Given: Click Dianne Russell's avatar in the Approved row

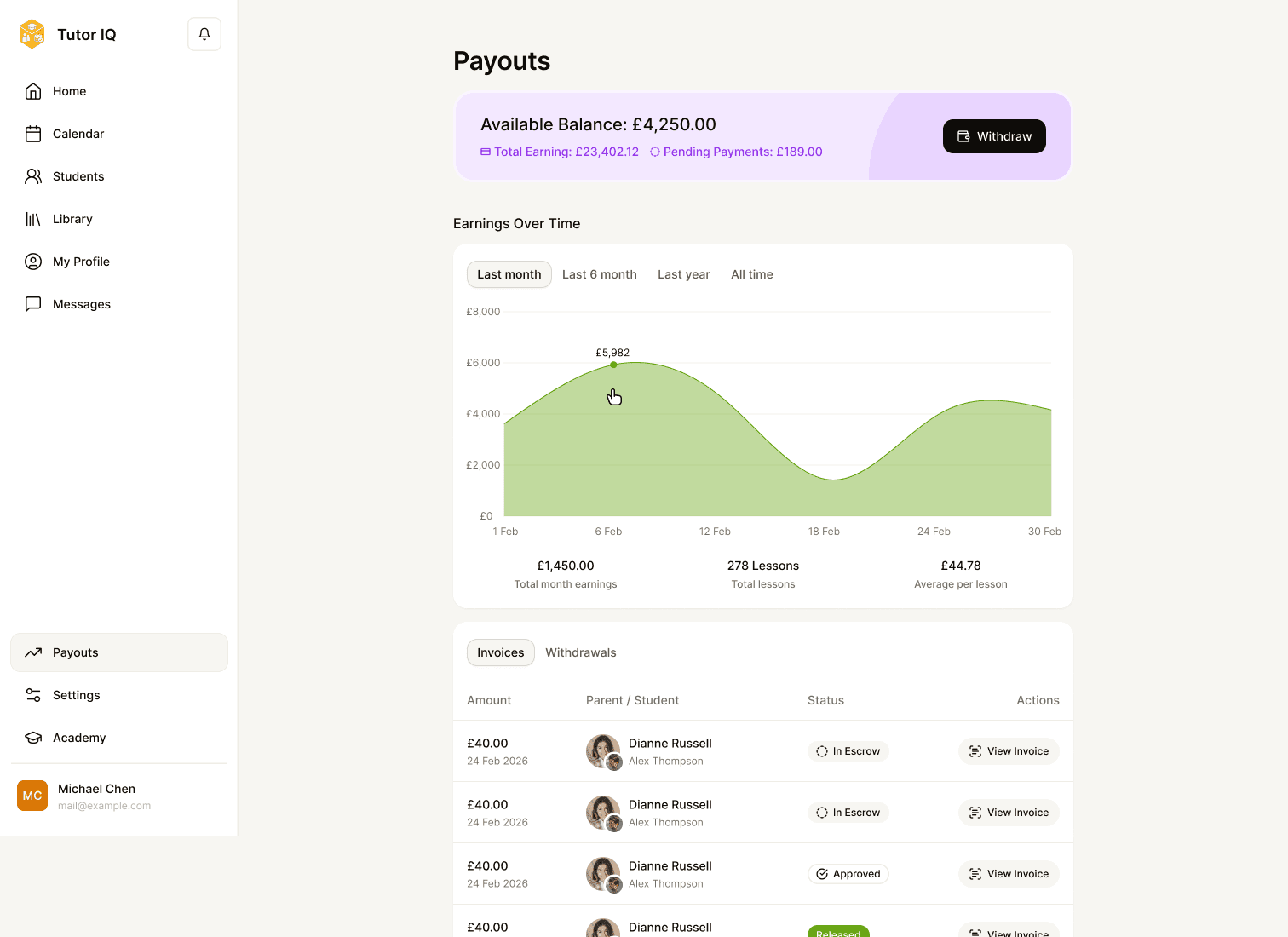Looking at the screenshot, I should (603, 873).
